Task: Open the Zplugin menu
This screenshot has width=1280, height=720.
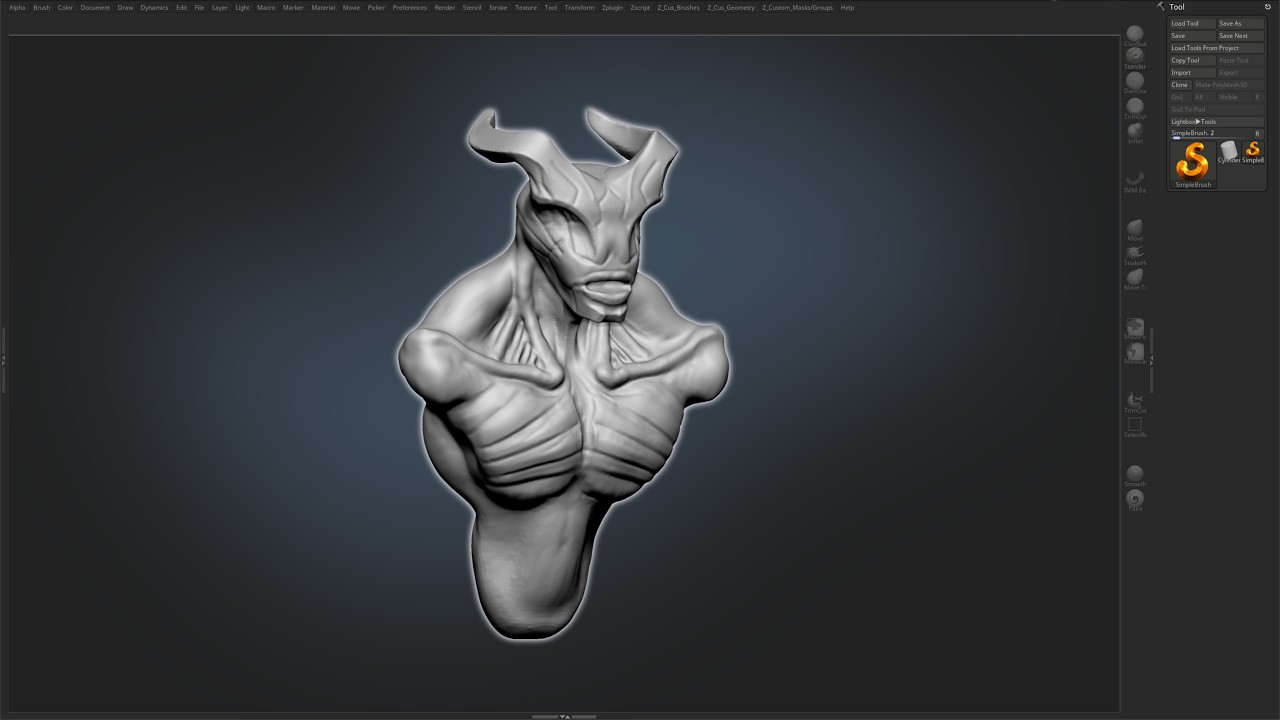Action: tap(612, 7)
